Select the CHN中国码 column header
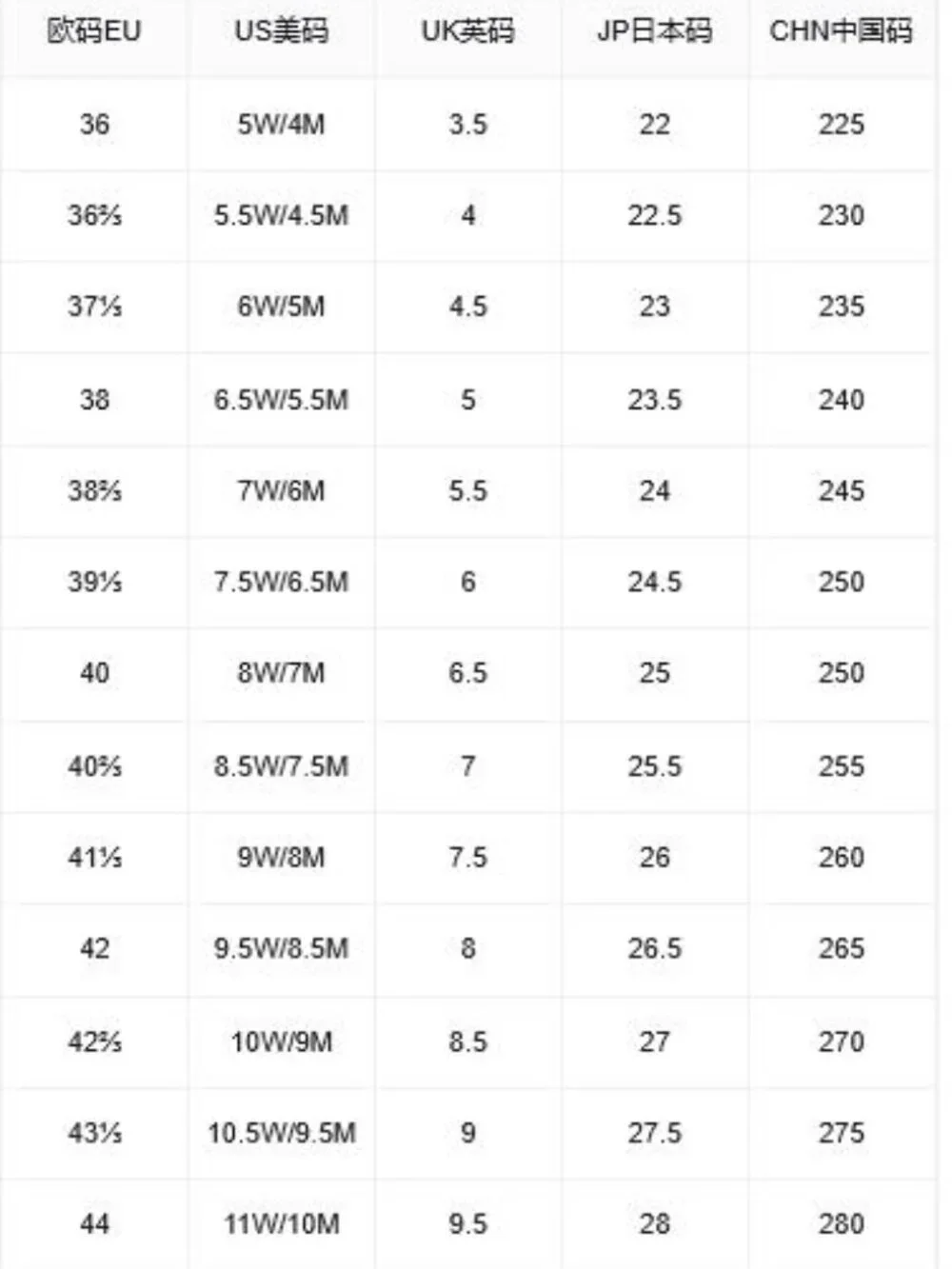This screenshot has width=952, height=1269. 841,31
